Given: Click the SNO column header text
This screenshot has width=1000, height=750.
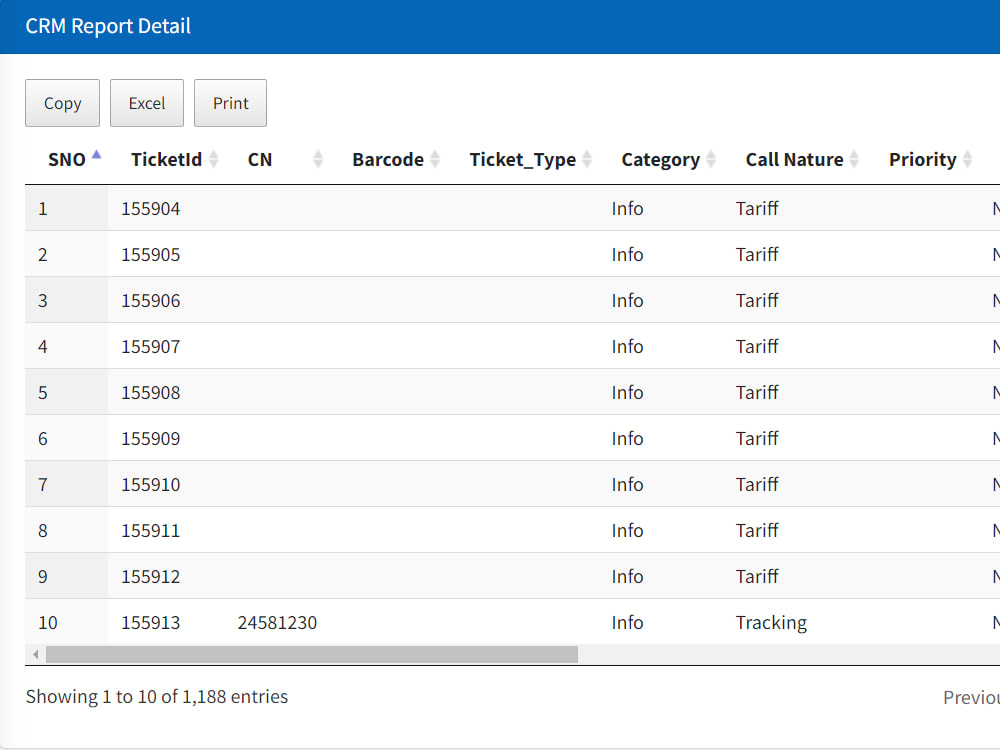Looking at the screenshot, I should 67,159.
